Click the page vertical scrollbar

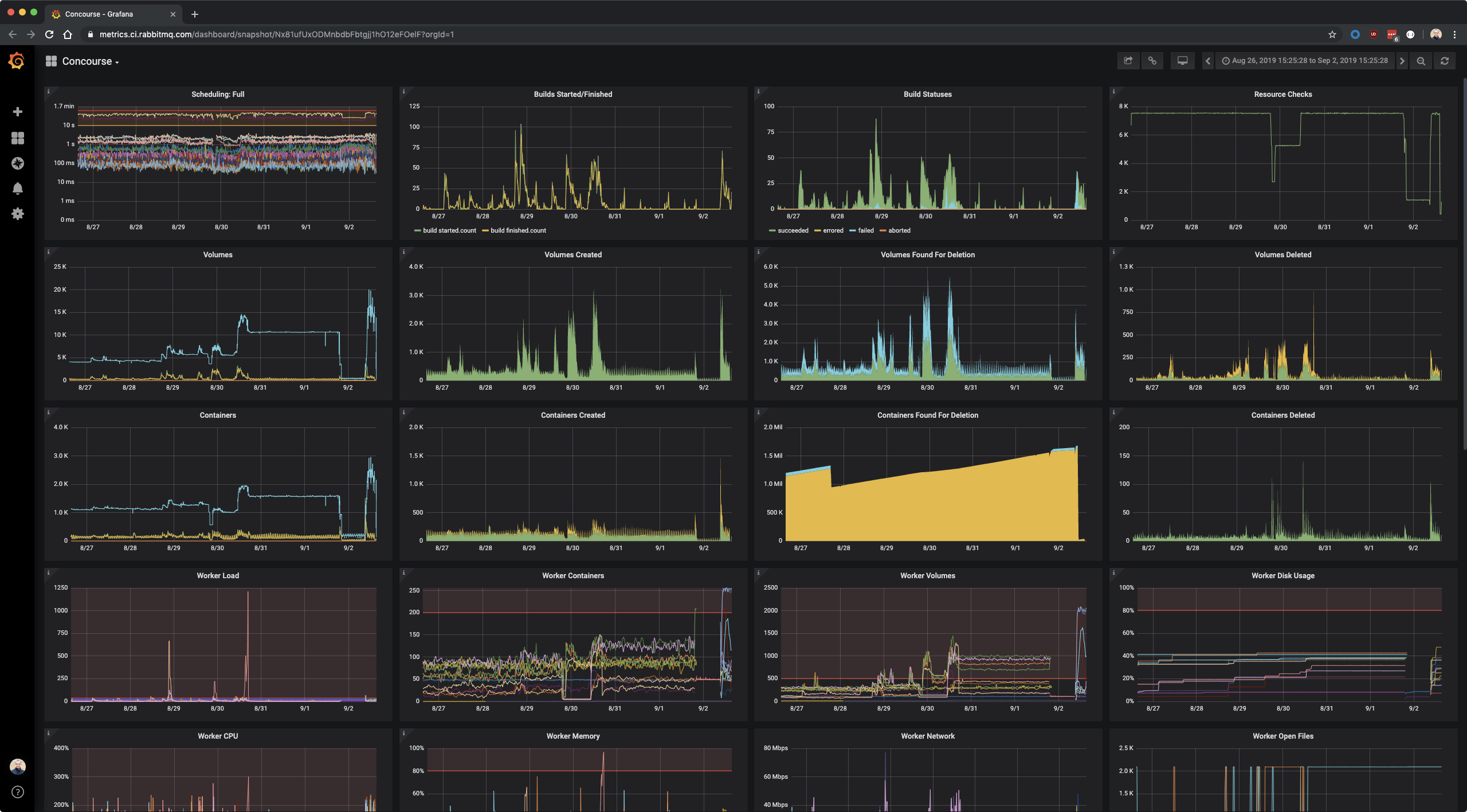[1464, 264]
